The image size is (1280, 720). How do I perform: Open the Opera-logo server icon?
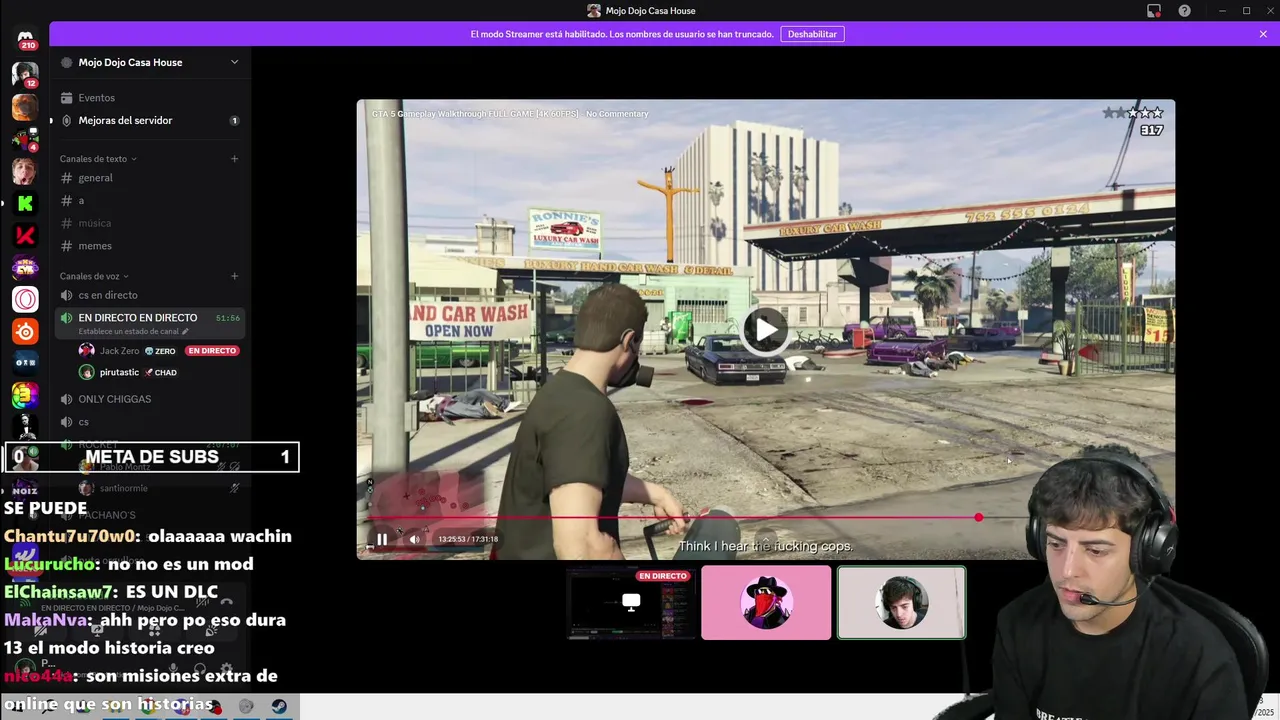(25, 299)
